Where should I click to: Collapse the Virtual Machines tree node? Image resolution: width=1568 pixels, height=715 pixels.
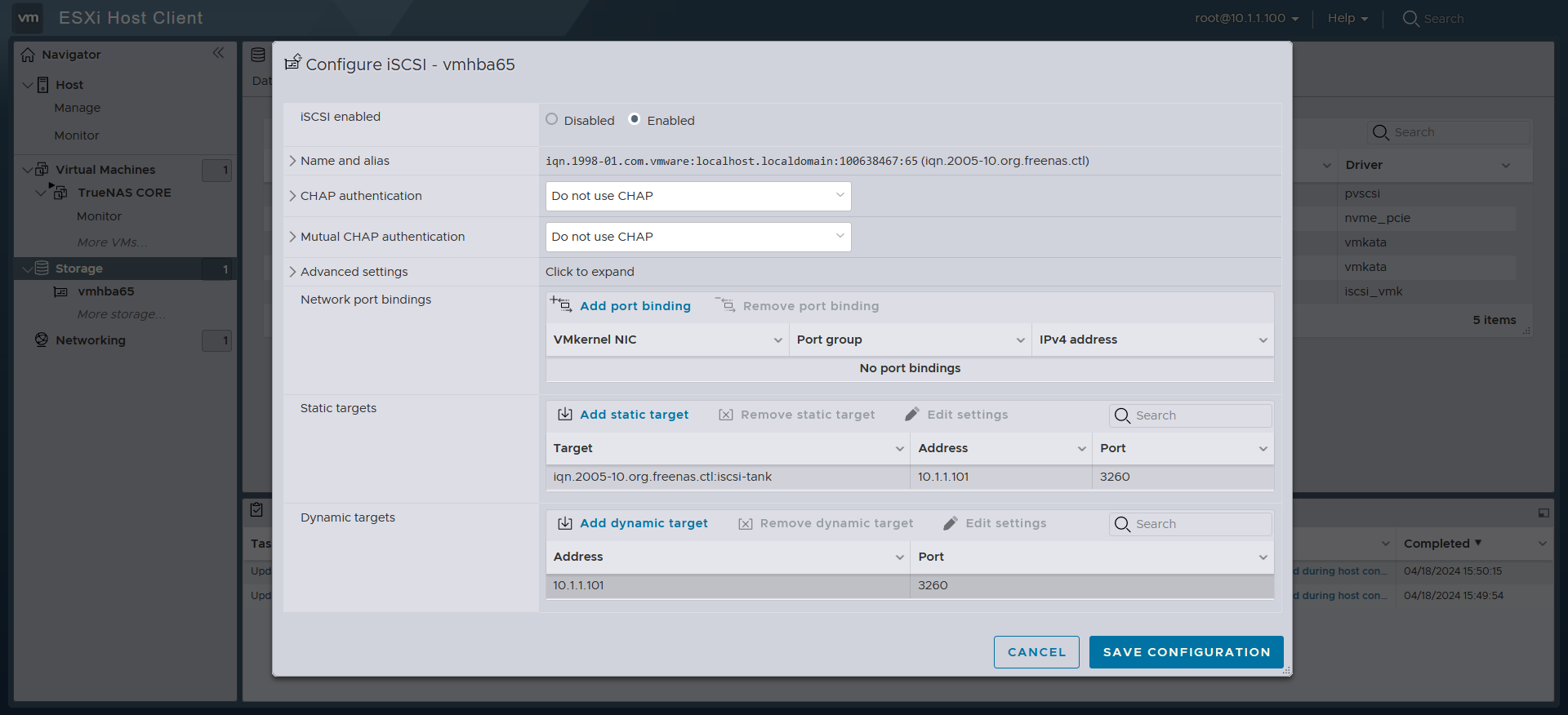pos(28,170)
